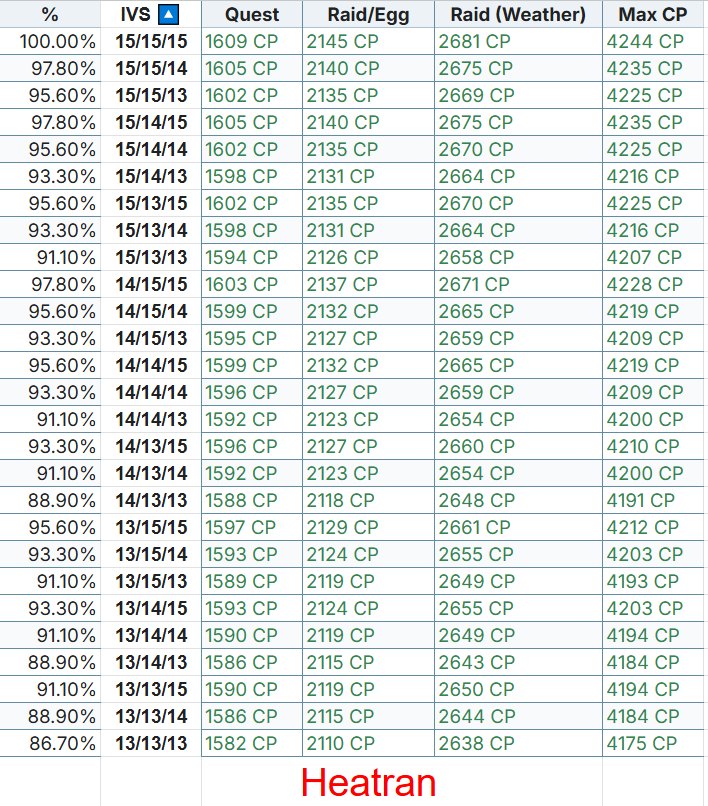708x806 pixels.
Task: Click the Raid/Egg column header
Action: pyautogui.click(x=367, y=15)
